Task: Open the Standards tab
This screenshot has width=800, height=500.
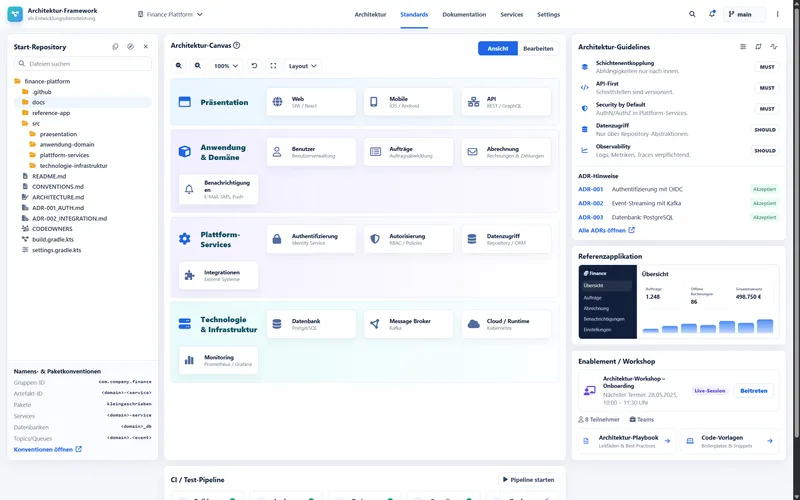Action: pyautogui.click(x=414, y=14)
